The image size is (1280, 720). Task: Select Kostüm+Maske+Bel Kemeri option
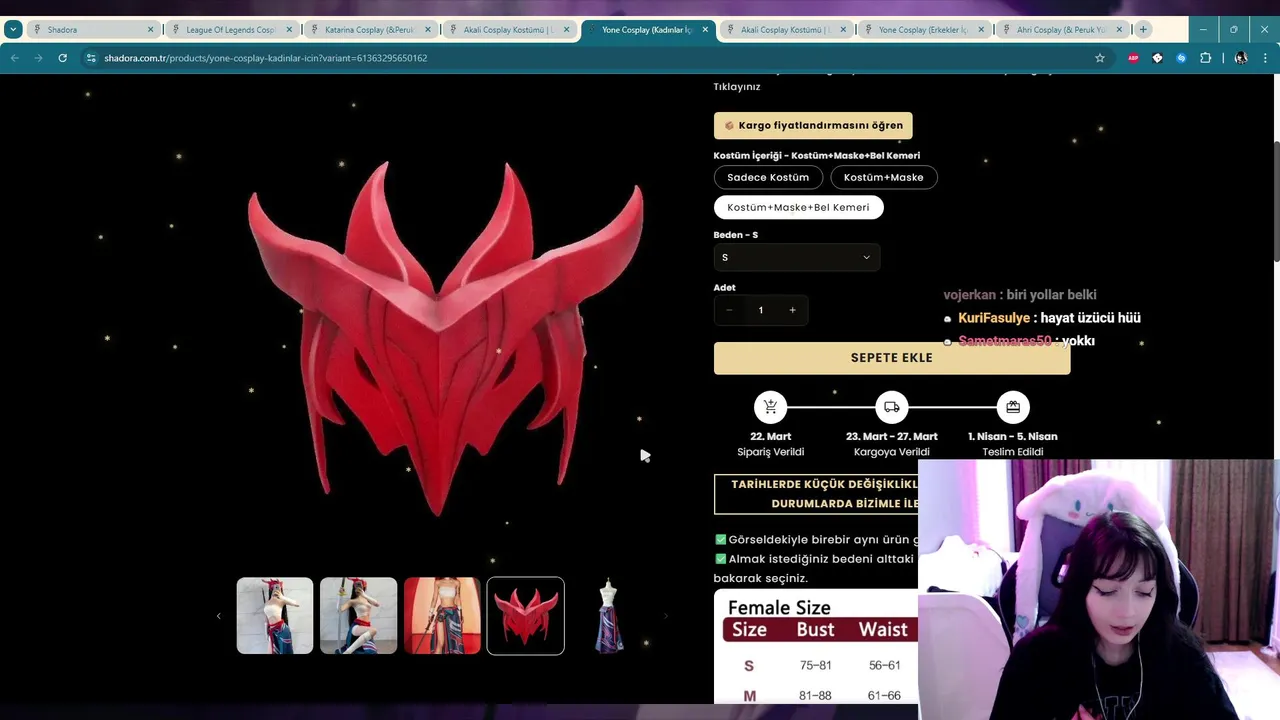coord(798,207)
